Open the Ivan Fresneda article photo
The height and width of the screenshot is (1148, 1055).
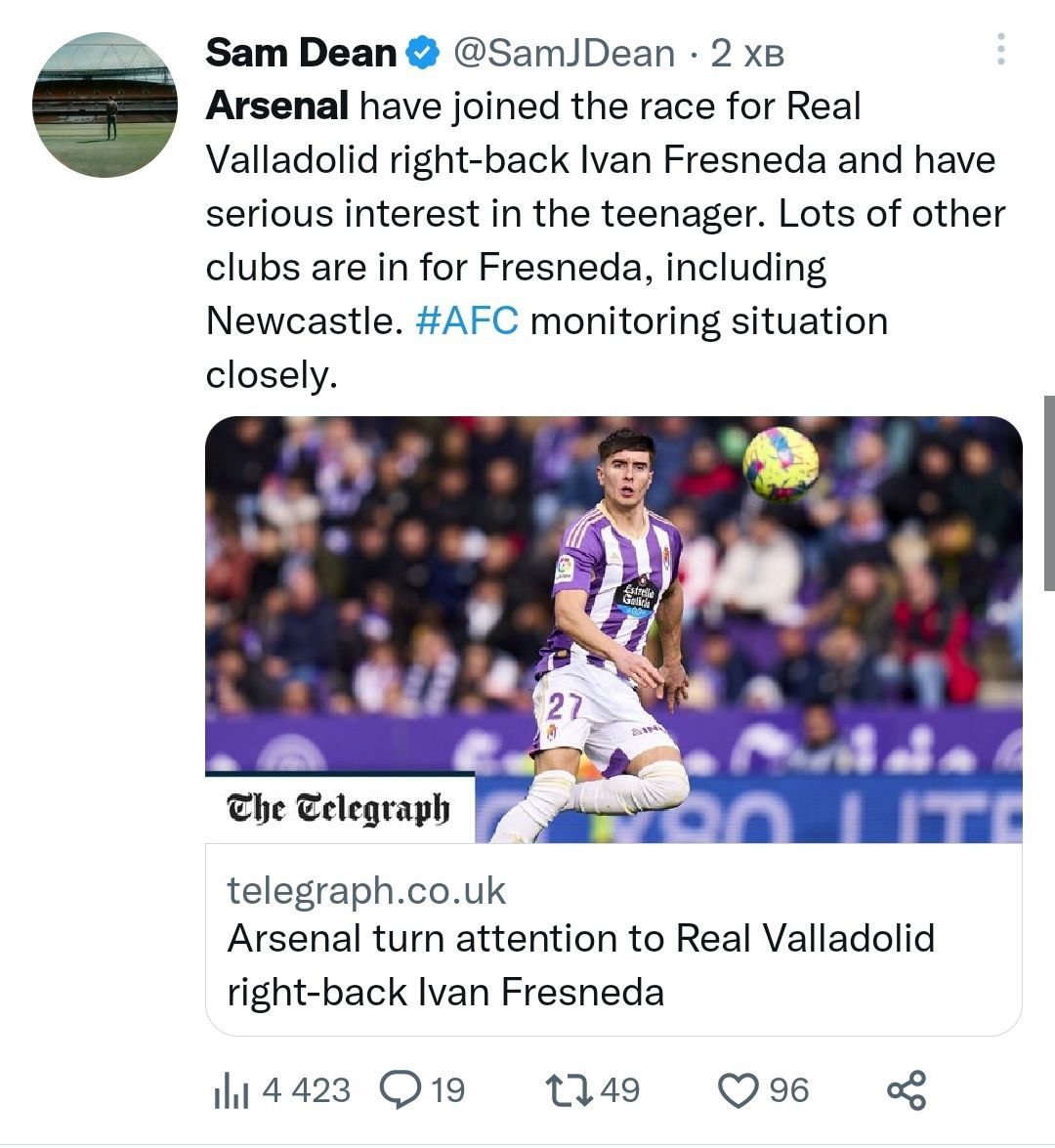[613, 606]
